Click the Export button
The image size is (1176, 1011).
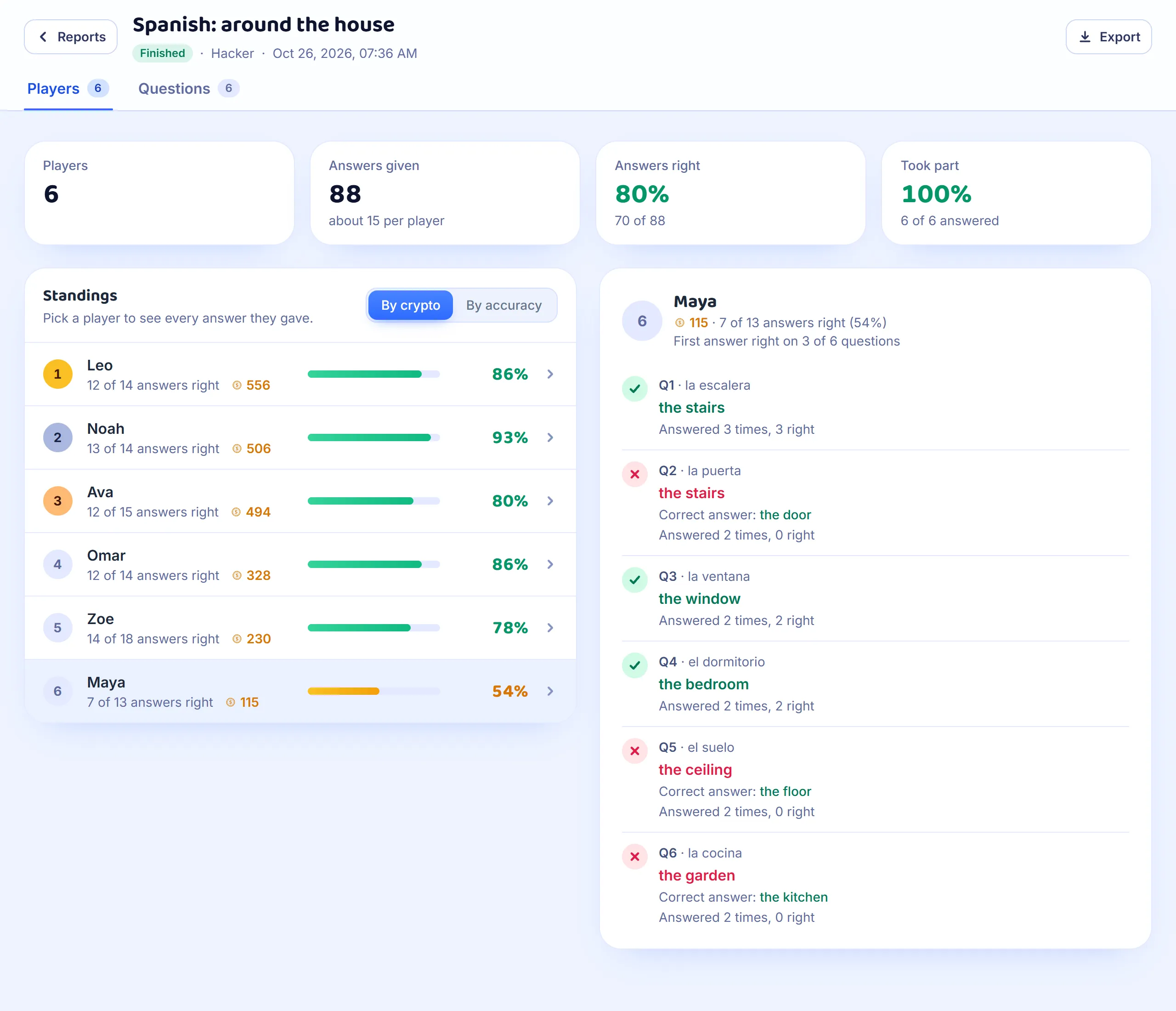(x=1108, y=37)
